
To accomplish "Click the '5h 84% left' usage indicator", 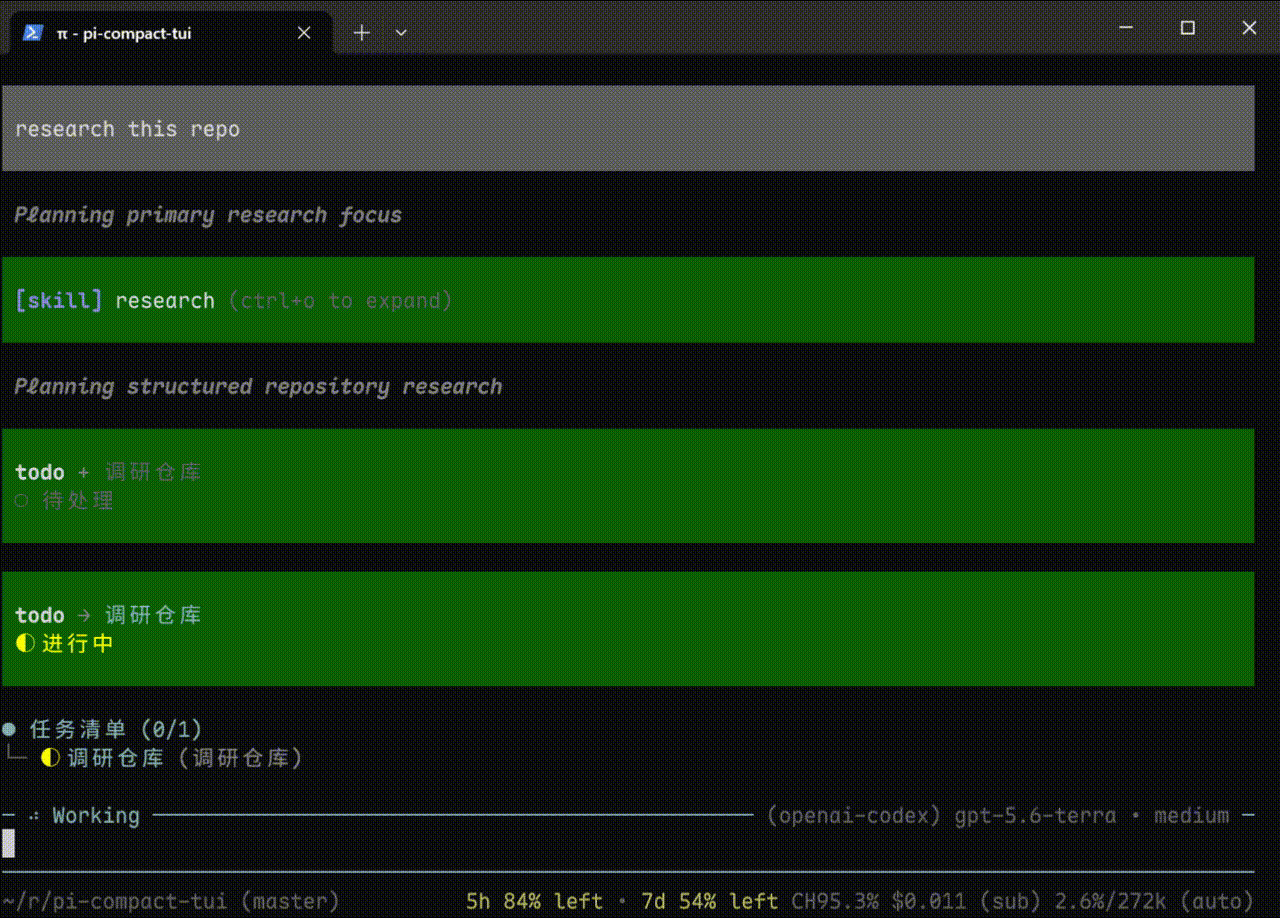I will coord(534,902).
